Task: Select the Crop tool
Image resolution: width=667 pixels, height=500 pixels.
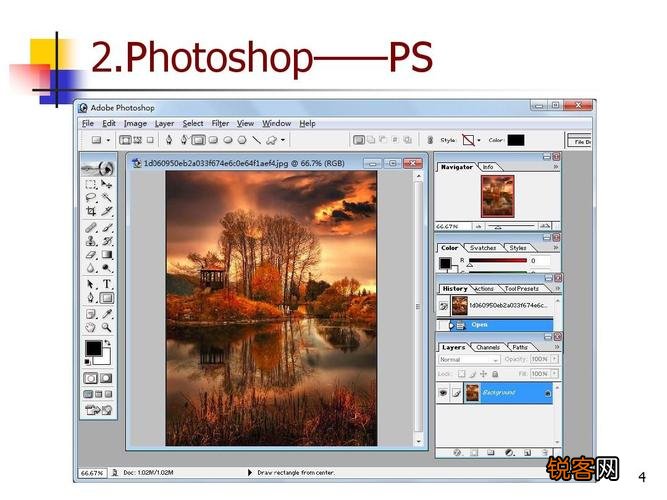Action: (90, 211)
